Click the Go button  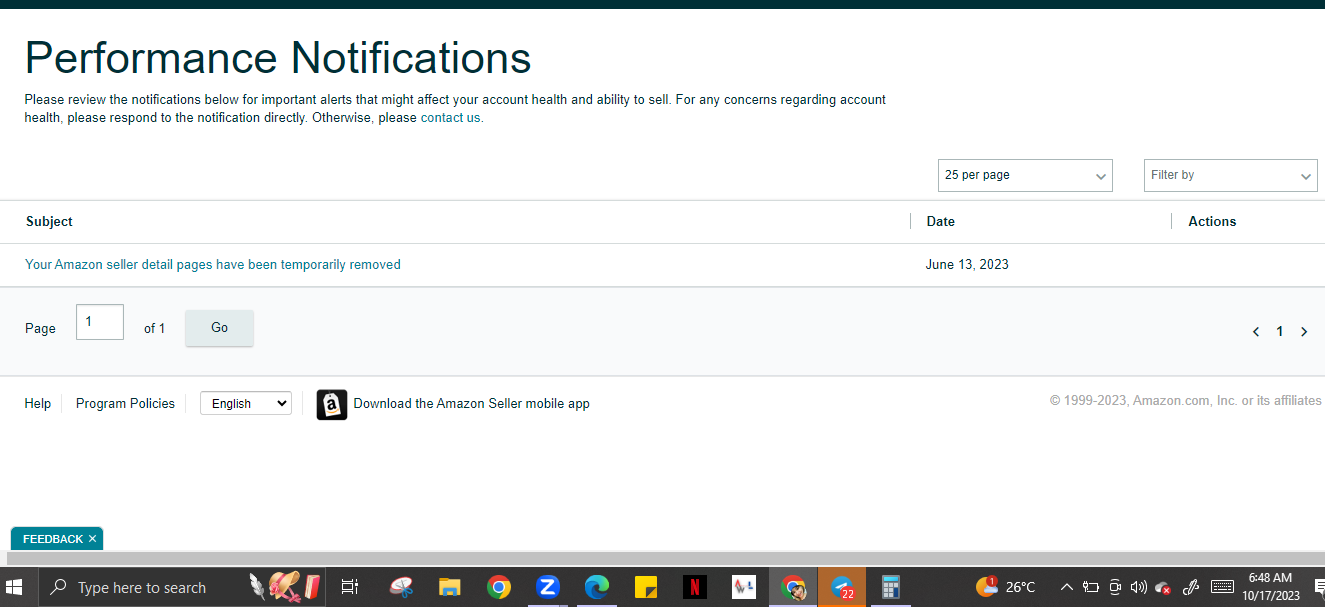(x=219, y=328)
